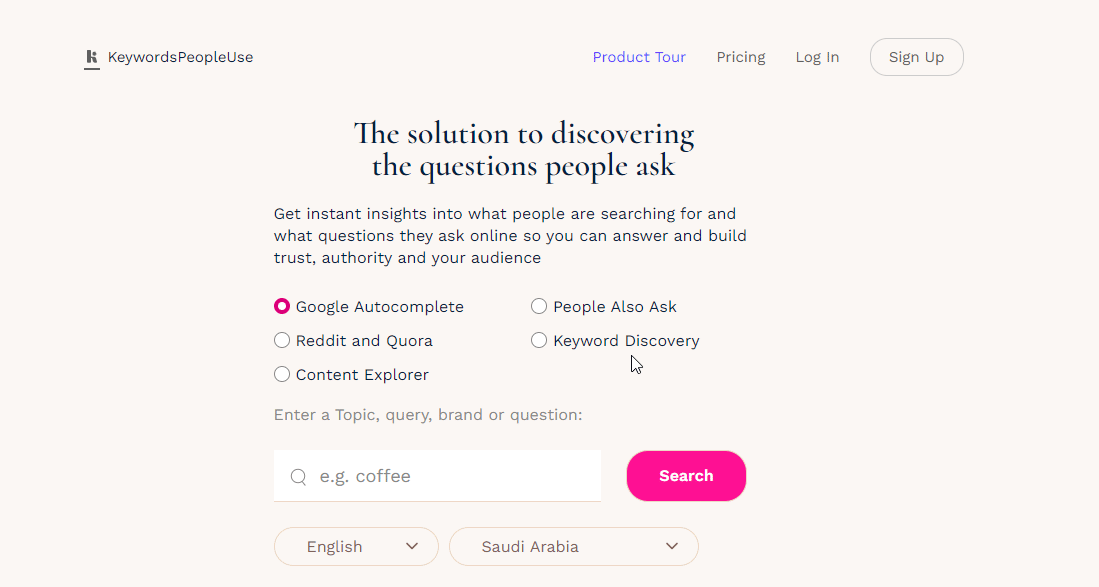
Task: Select the People Also Ask radio button
Action: tap(539, 307)
